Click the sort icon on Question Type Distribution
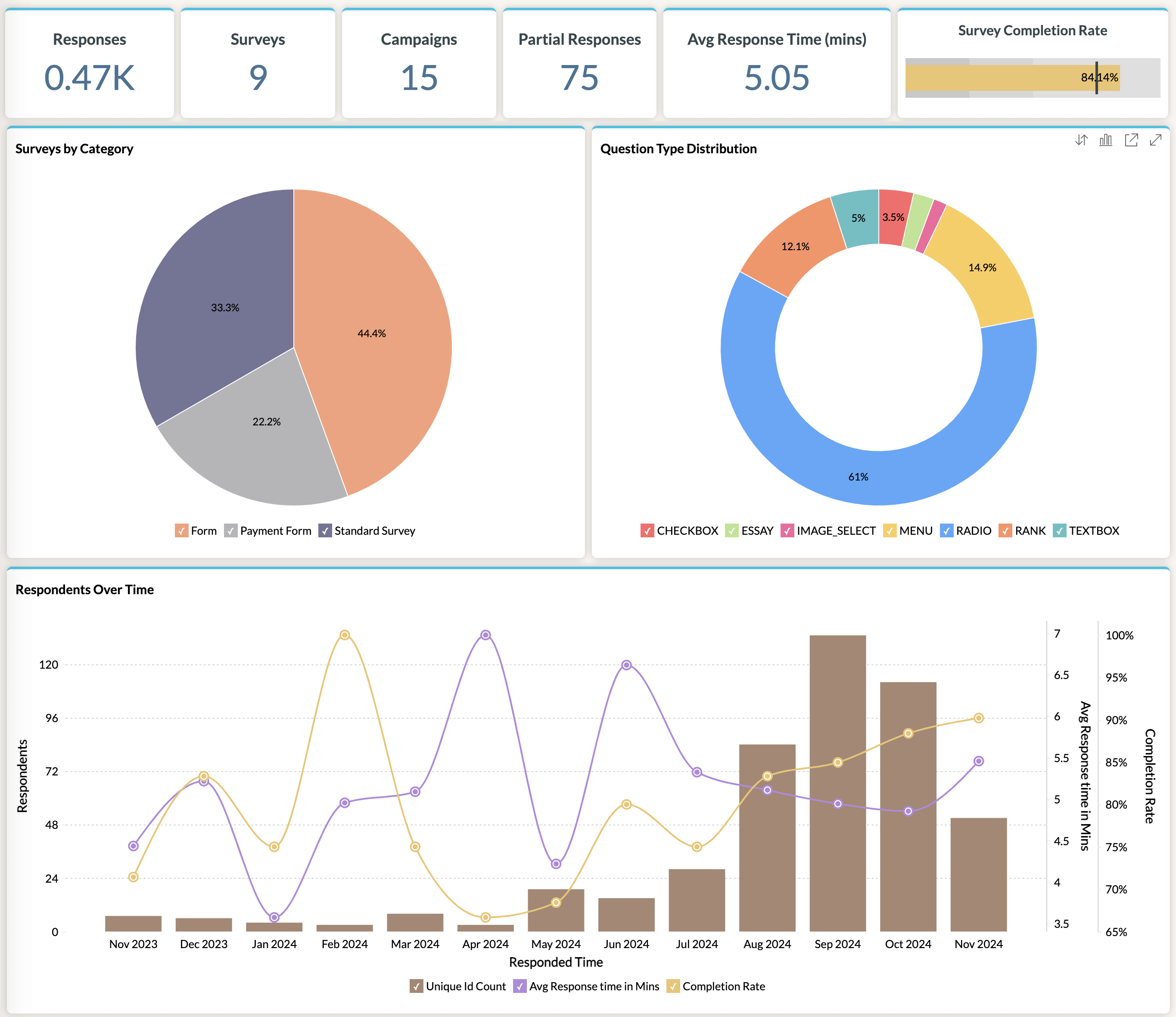 tap(1081, 140)
